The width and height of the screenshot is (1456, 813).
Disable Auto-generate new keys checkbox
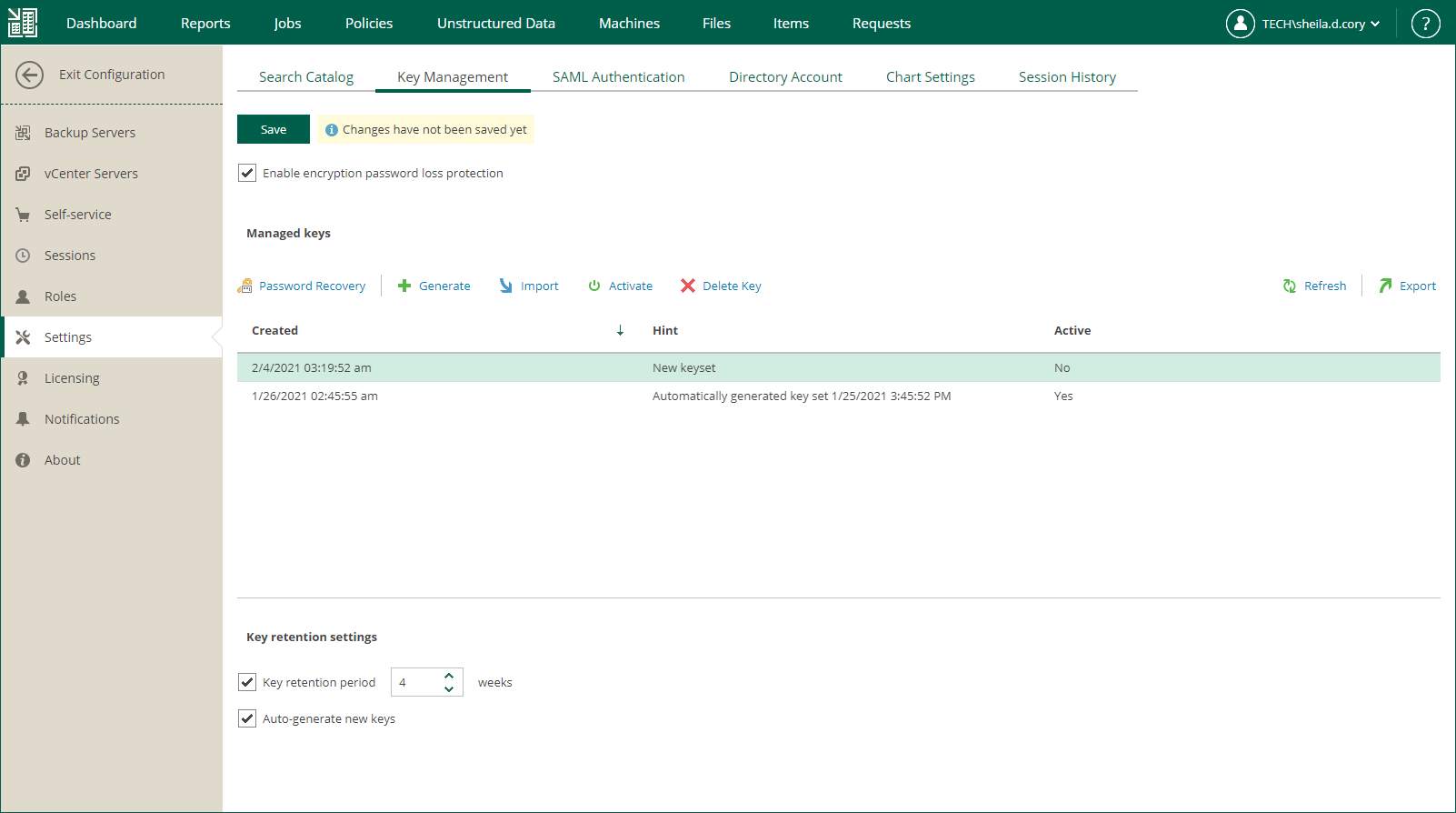pyautogui.click(x=247, y=718)
